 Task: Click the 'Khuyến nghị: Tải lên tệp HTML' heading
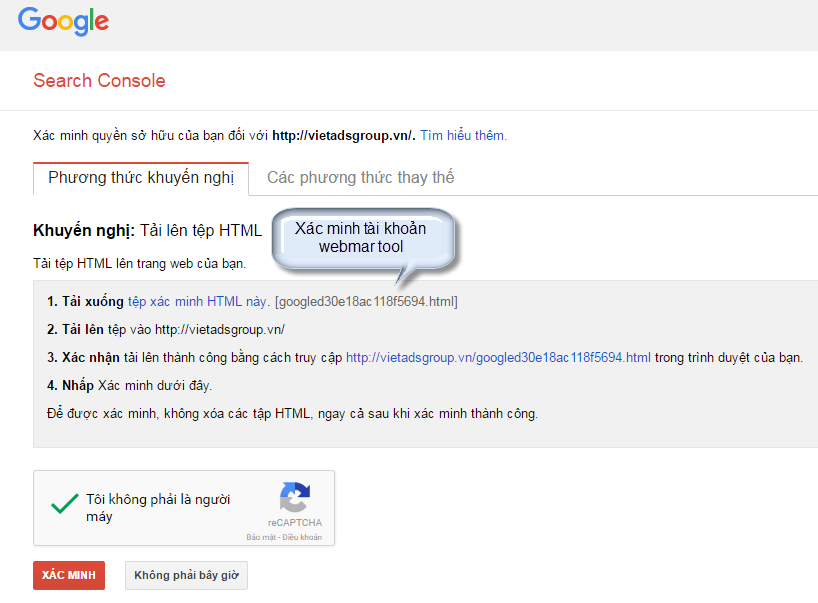pyautogui.click(x=146, y=229)
